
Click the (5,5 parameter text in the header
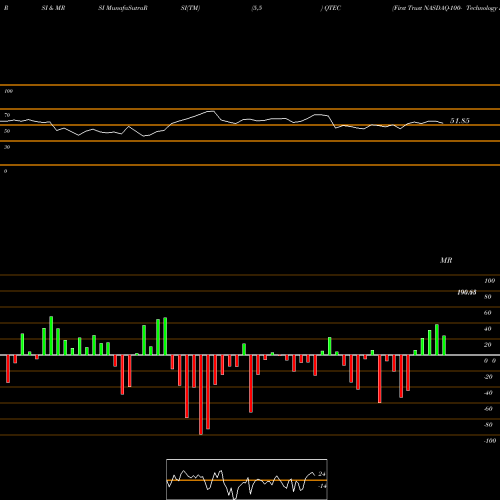pyautogui.click(x=257, y=8)
